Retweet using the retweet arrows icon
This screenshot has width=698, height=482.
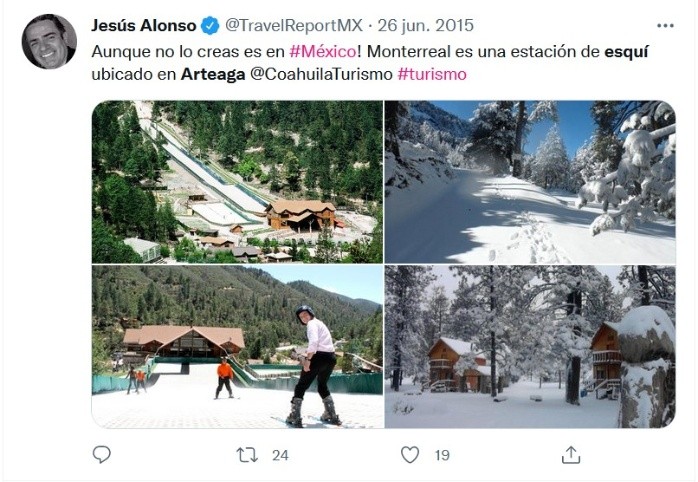(x=247, y=455)
